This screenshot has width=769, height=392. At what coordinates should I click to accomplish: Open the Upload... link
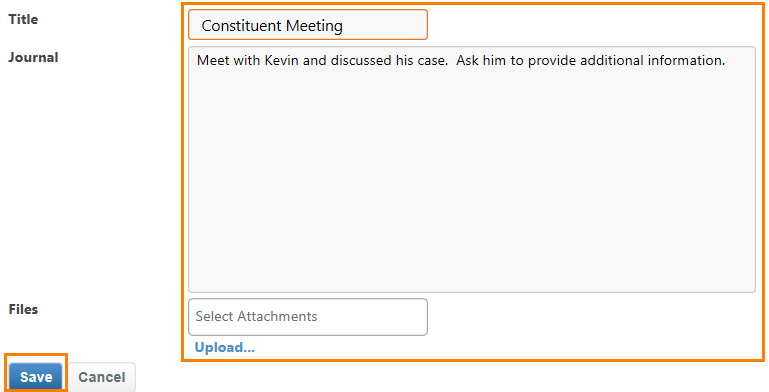(225, 347)
